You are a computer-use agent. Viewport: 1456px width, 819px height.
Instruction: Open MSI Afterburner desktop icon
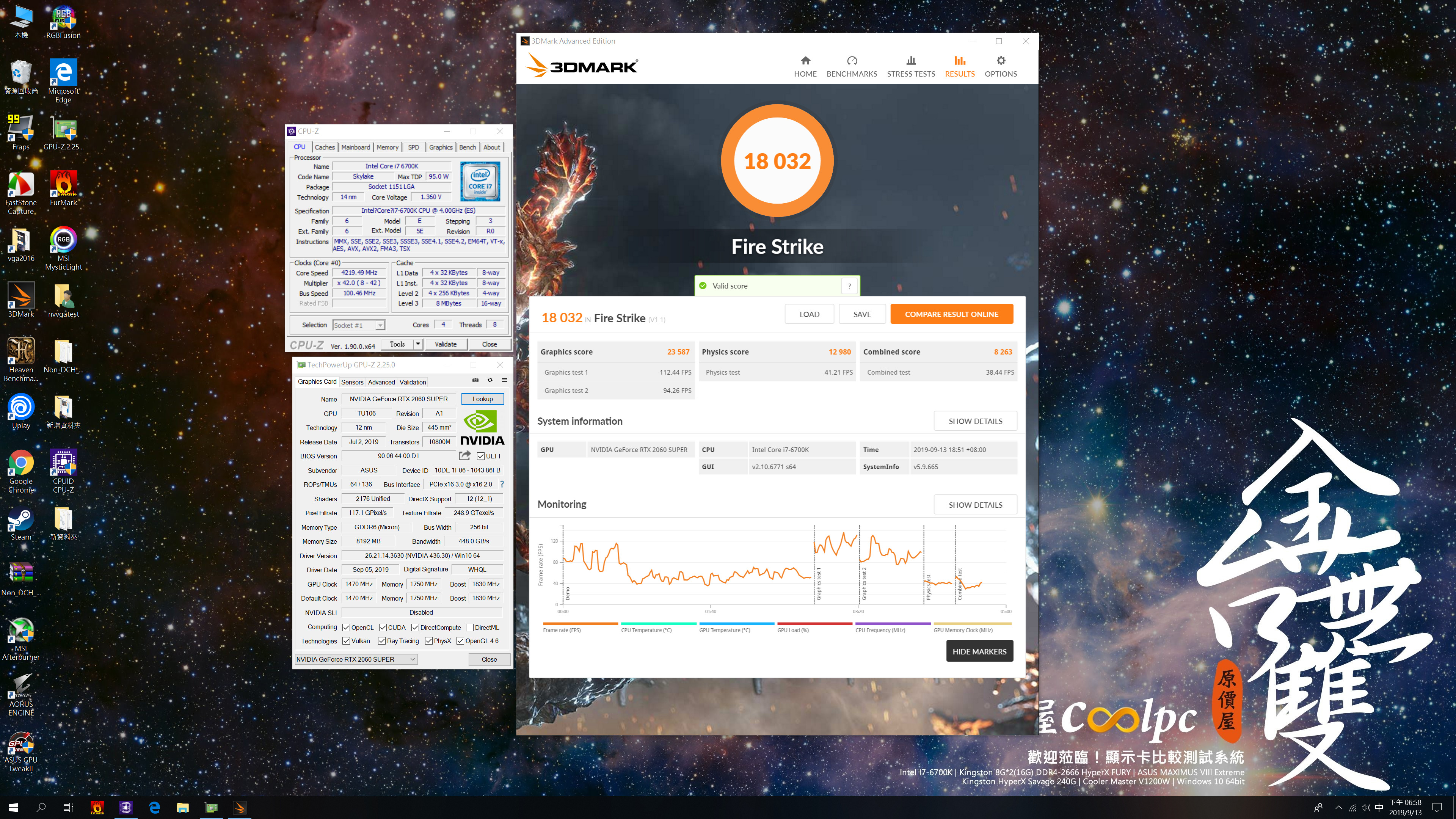click(x=21, y=638)
